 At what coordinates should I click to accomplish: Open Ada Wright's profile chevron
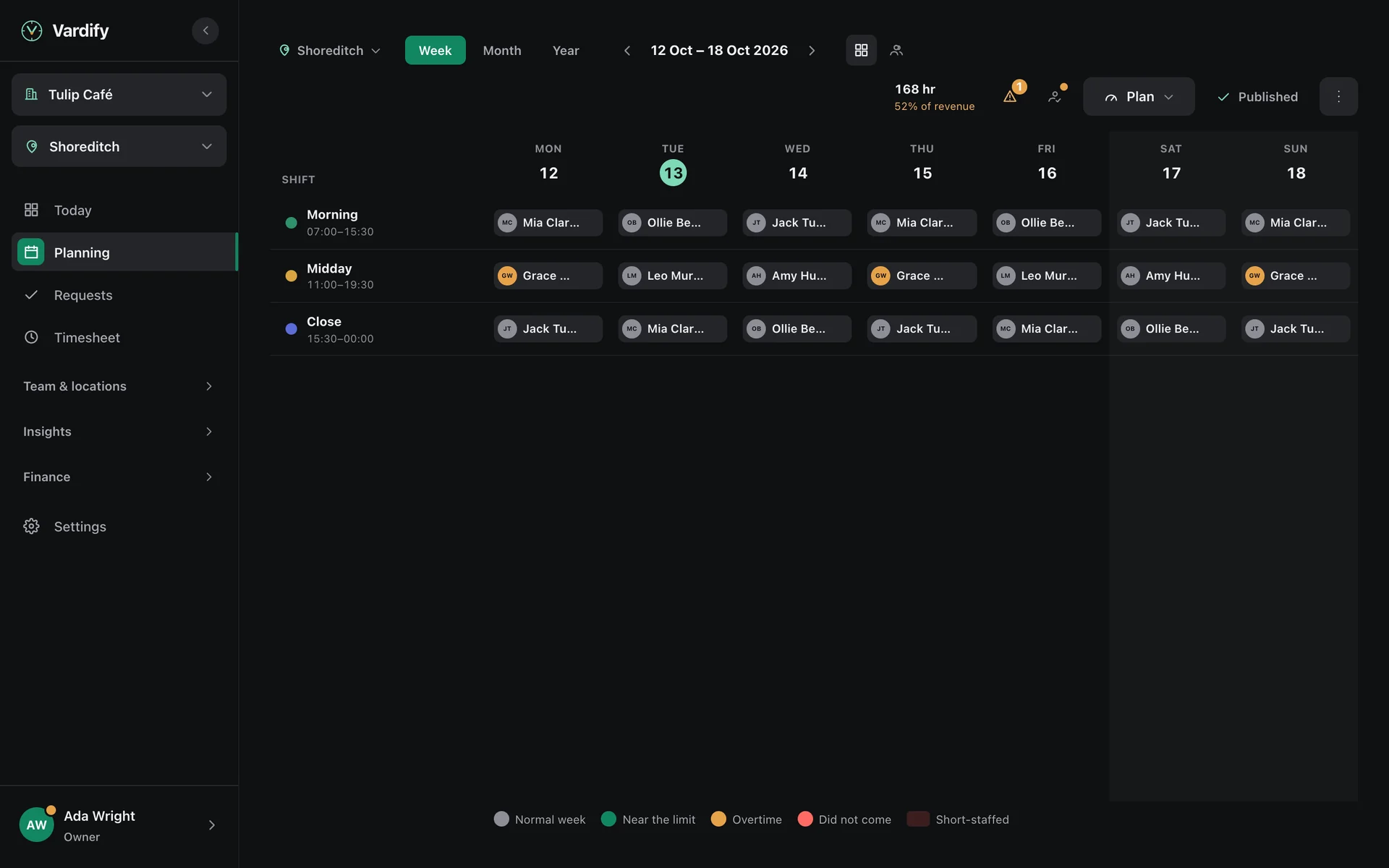(211, 825)
